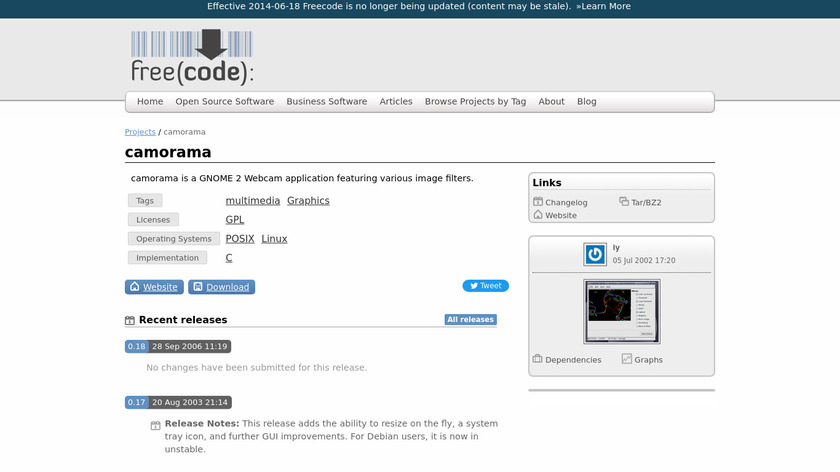Click the Changelog calendar icon in Links
The image size is (840, 472).
pos(538,201)
